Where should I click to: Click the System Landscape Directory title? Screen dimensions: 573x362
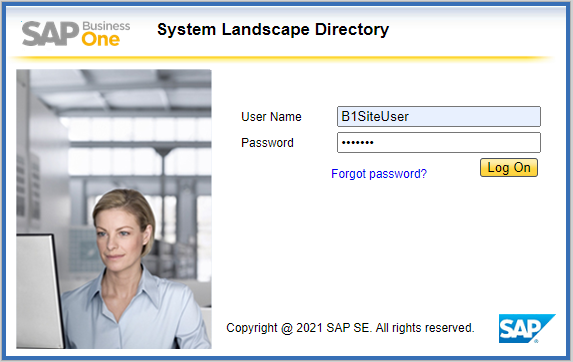(x=273, y=30)
